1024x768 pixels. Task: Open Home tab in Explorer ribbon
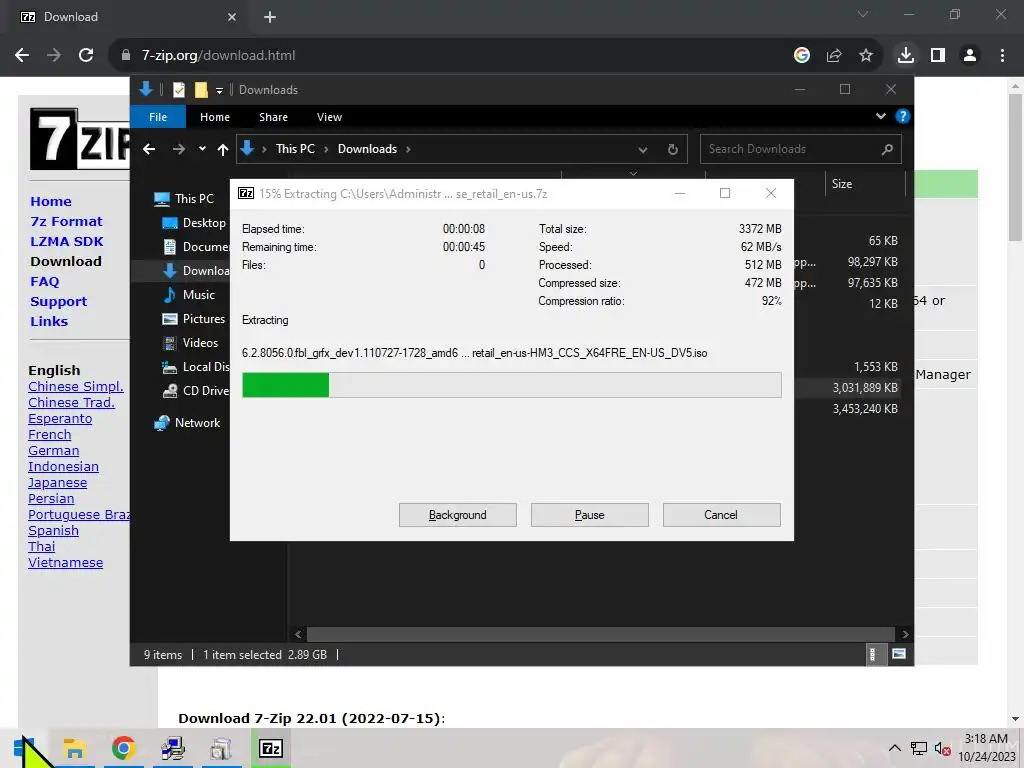point(215,117)
